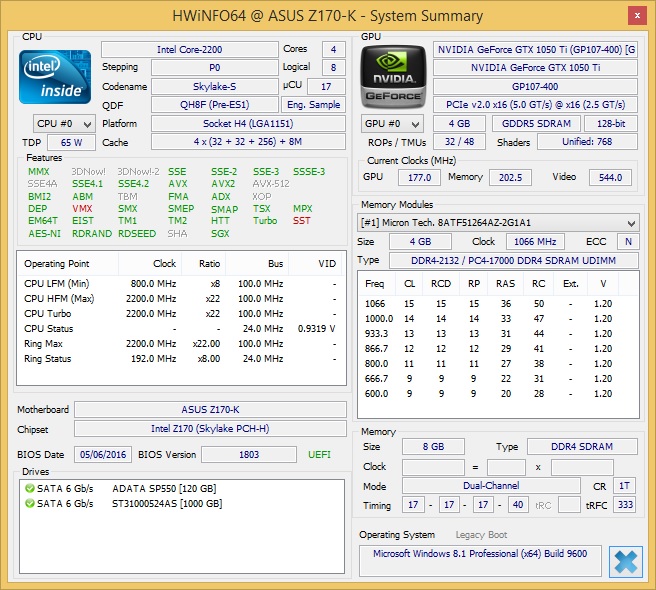Click the Skylake-S codename field
656x590 pixels.
(x=215, y=87)
